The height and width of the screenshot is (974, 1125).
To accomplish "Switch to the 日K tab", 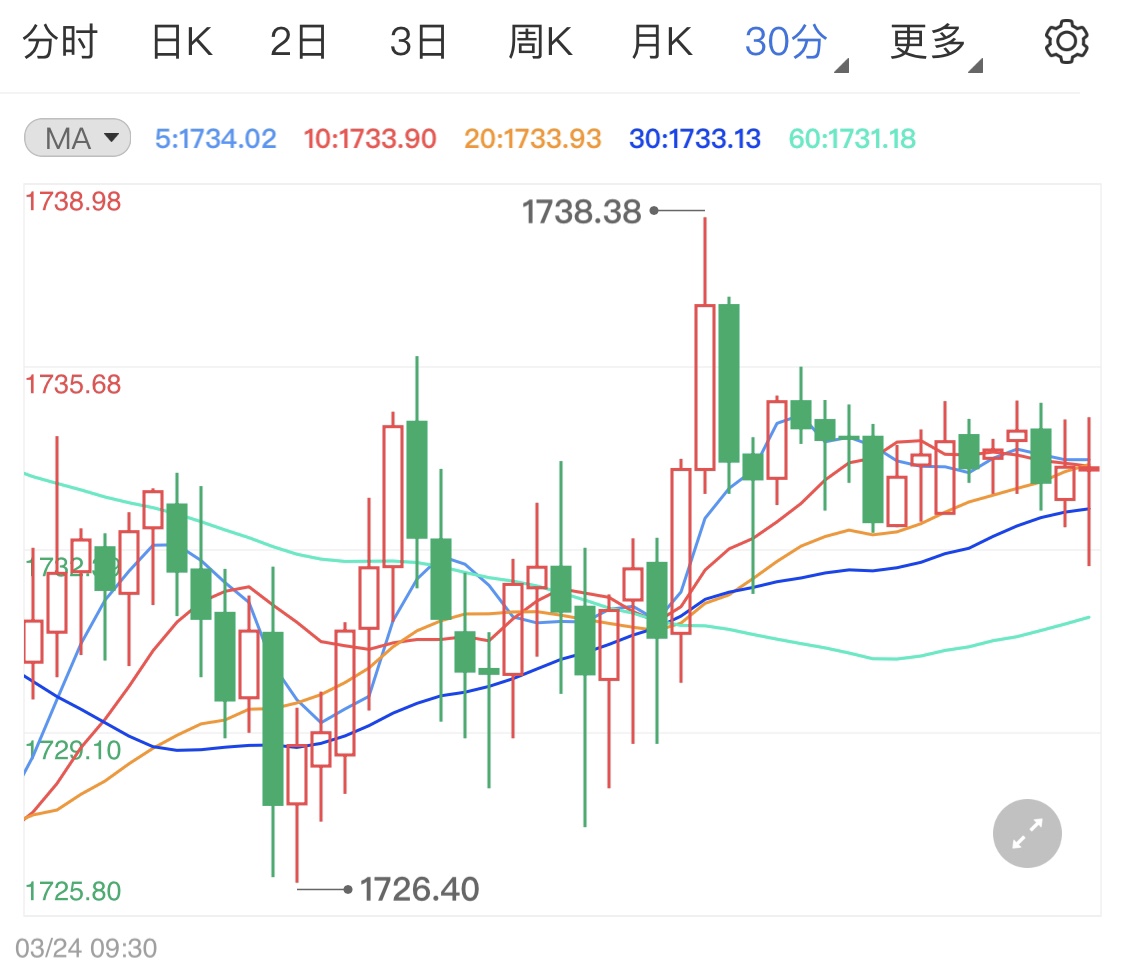I will 182,42.
